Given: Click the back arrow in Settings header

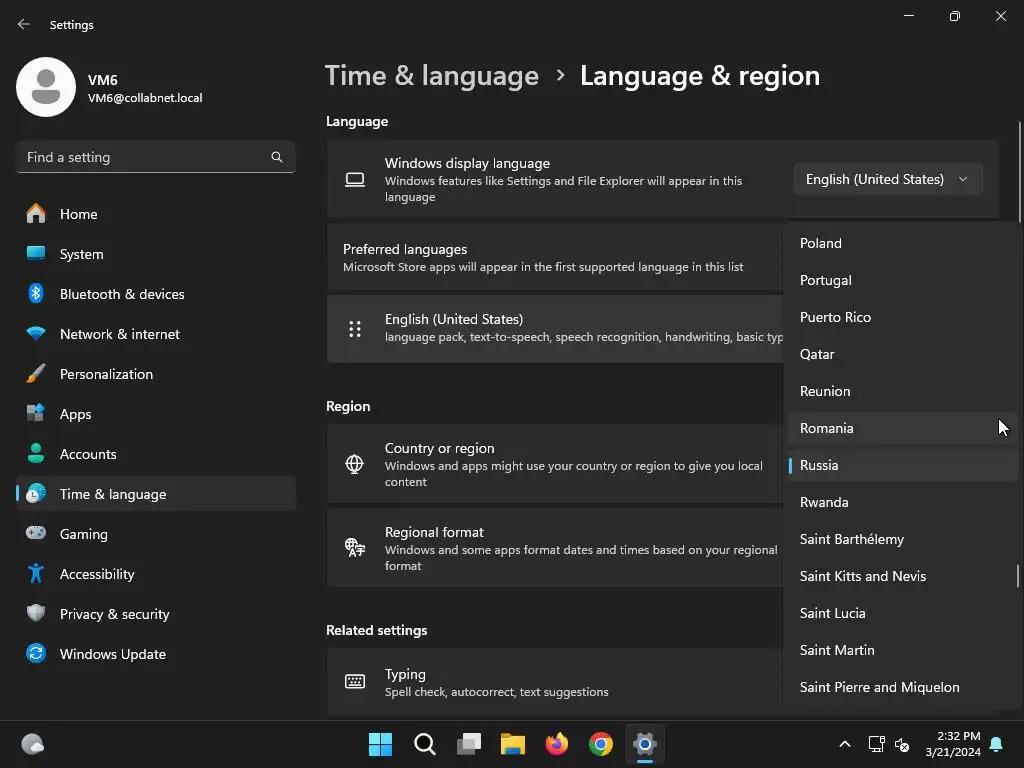Looking at the screenshot, I should (x=24, y=24).
